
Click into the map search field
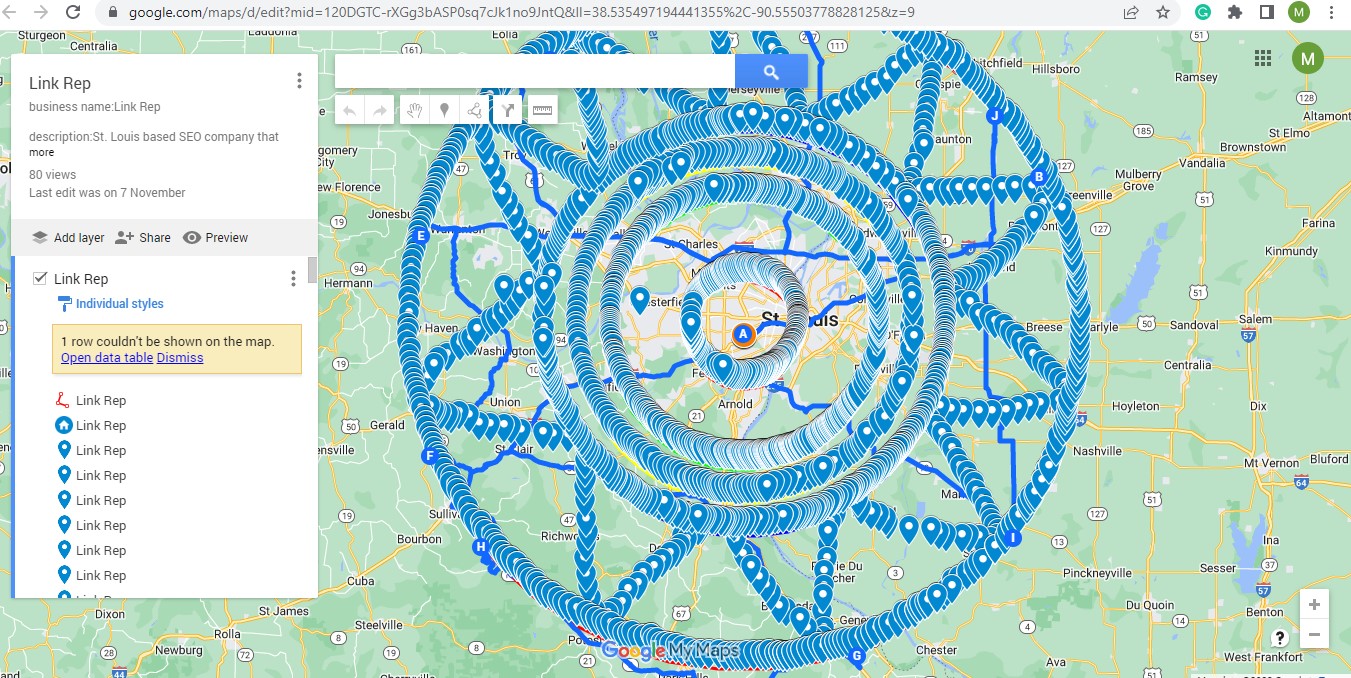(x=535, y=71)
